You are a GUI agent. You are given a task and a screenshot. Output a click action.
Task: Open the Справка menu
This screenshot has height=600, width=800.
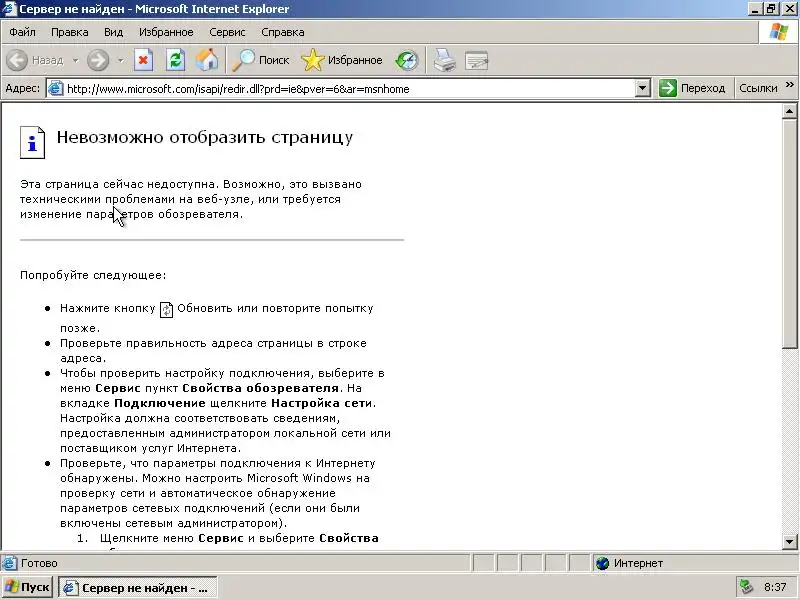(283, 32)
